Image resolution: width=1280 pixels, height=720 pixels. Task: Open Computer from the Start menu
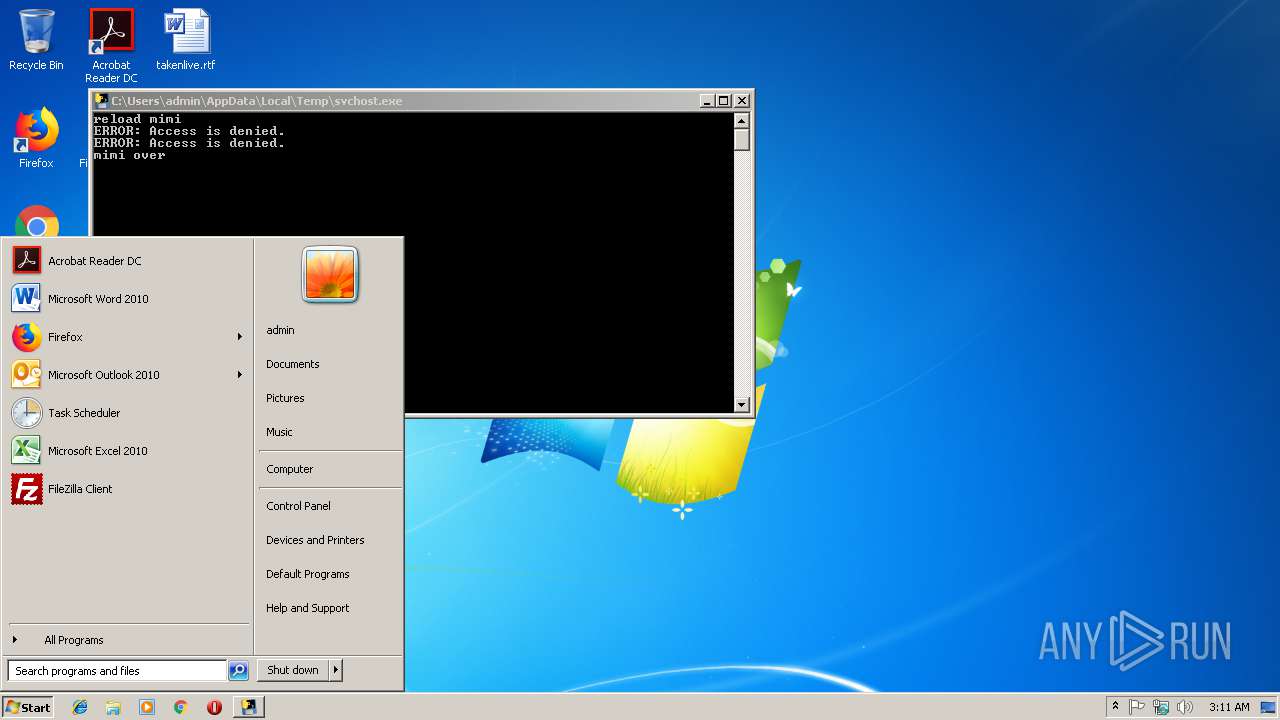(290, 469)
